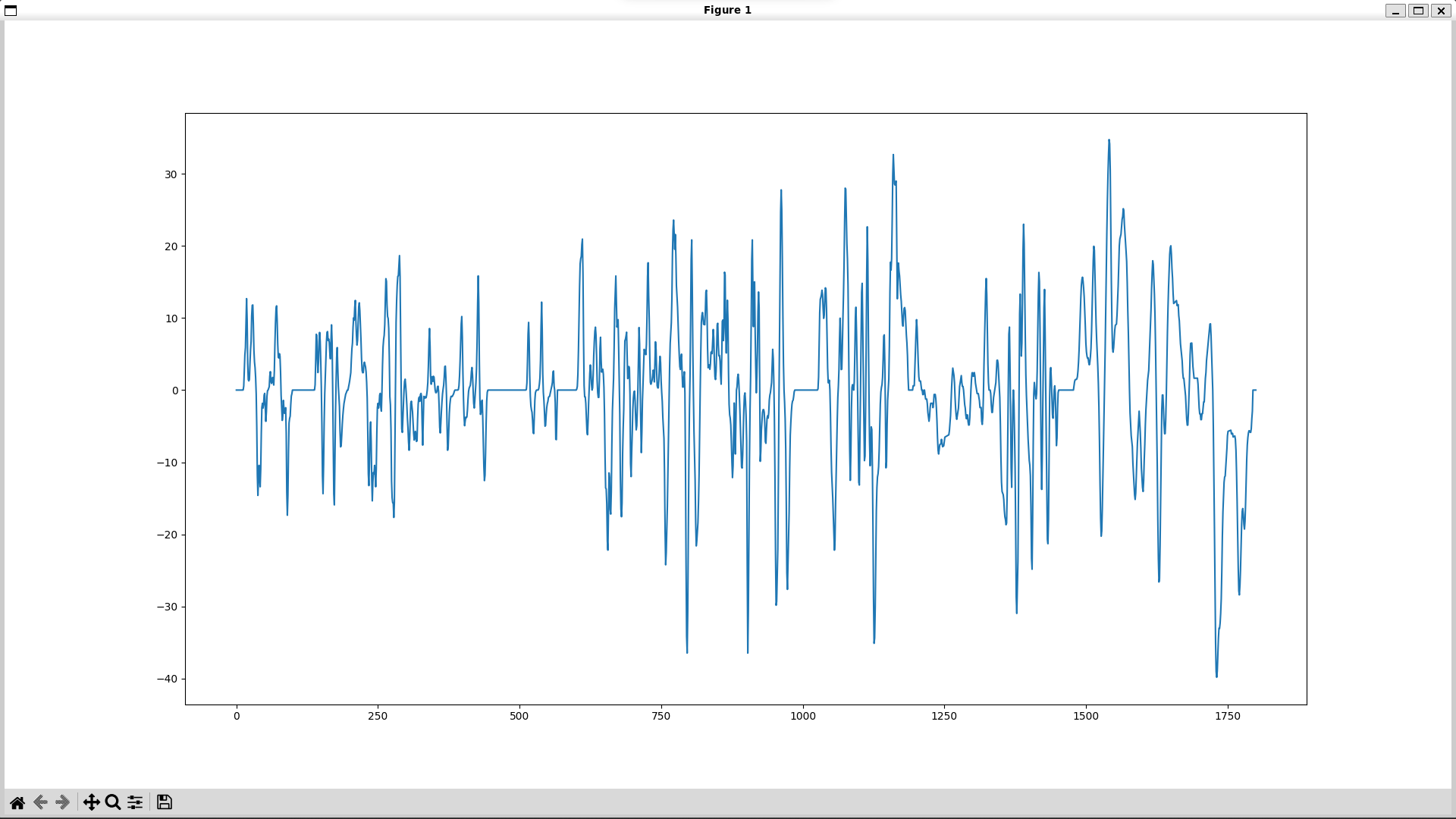
Task: Open the window menu icon in the title bar
Action: [x=11, y=11]
